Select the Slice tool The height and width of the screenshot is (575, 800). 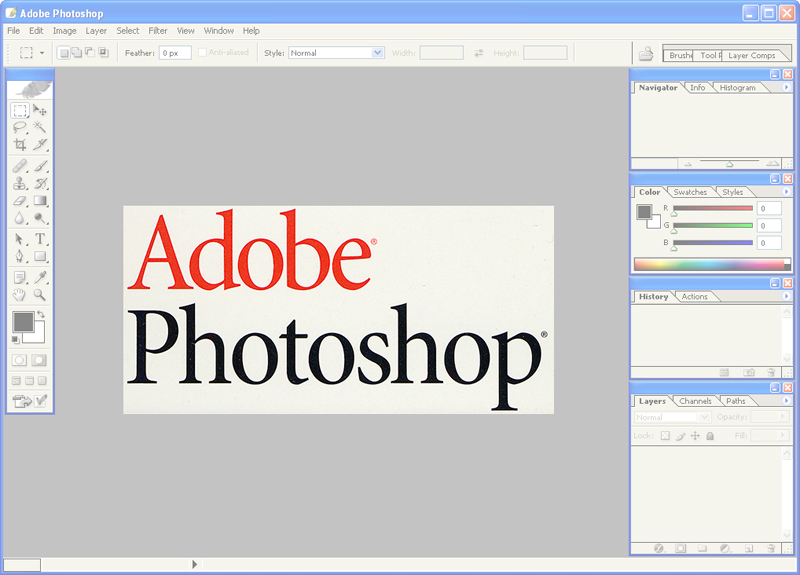(x=40, y=144)
